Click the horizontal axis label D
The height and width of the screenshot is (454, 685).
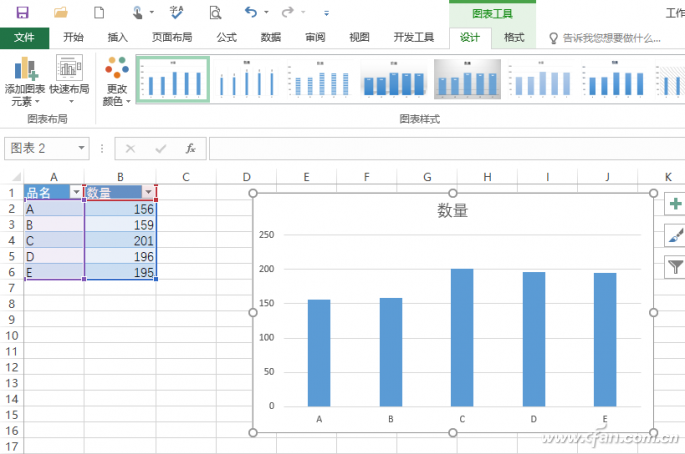pyautogui.click(x=533, y=419)
